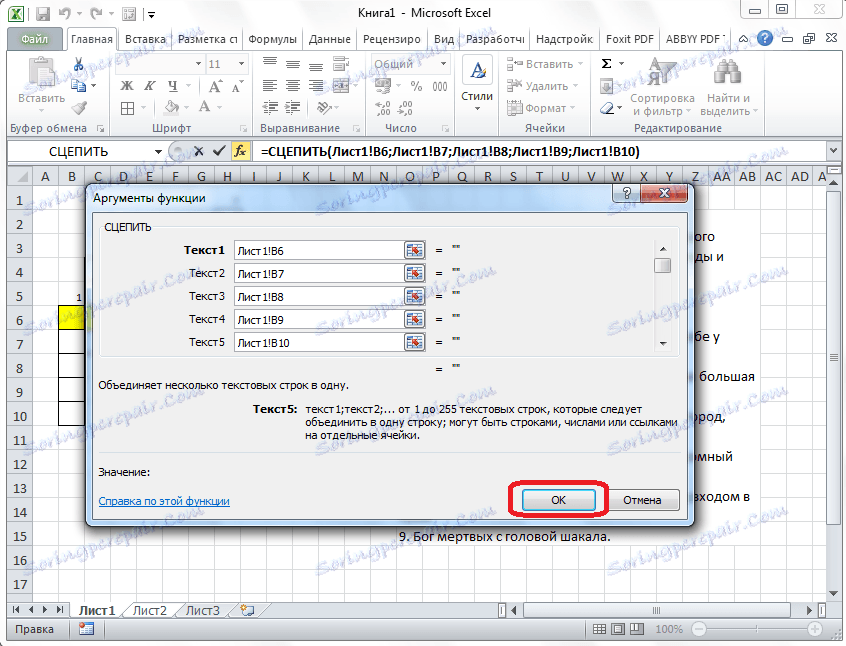The image size is (846, 646).
Task: Click the Fill Color bucket icon
Action: (172, 107)
